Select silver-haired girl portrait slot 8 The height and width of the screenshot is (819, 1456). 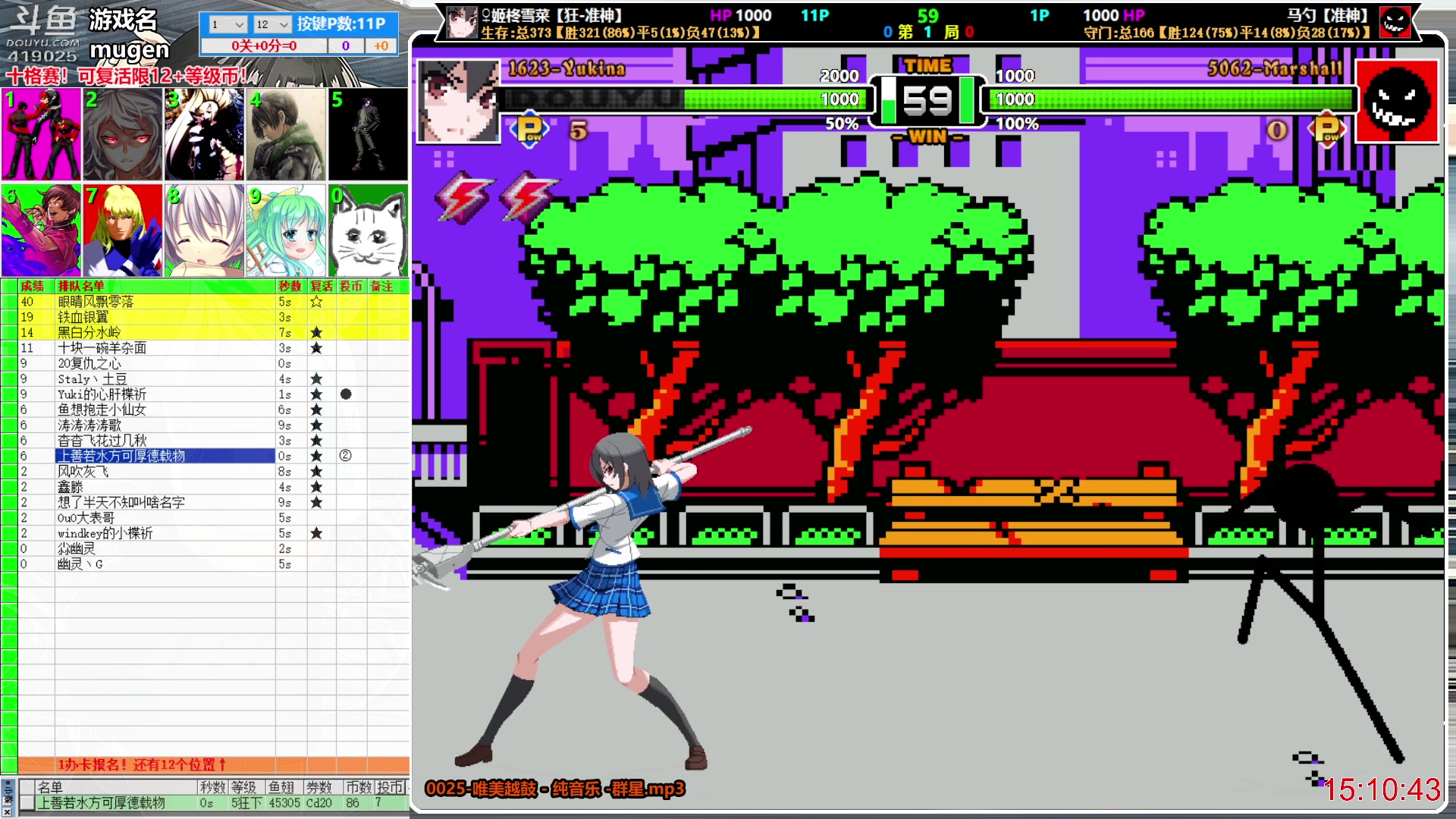pyautogui.click(x=204, y=230)
